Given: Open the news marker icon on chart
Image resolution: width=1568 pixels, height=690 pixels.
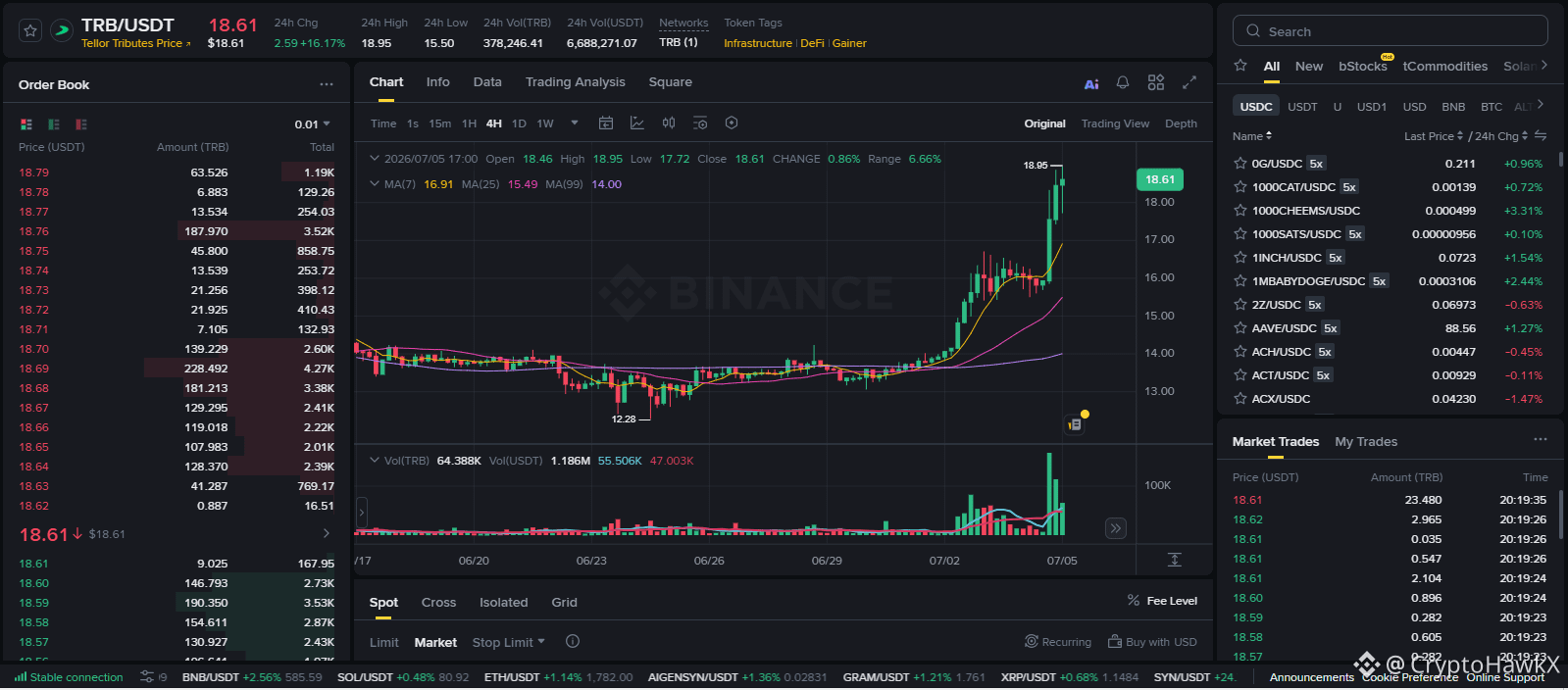Looking at the screenshot, I should (1075, 424).
